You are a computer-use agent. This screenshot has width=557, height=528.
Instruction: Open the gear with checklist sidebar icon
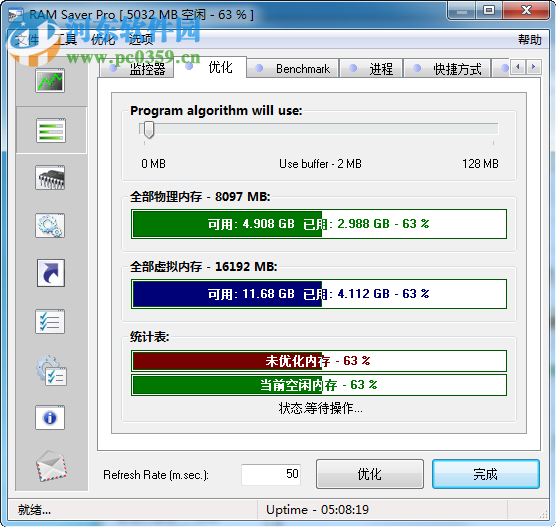tap(51, 370)
